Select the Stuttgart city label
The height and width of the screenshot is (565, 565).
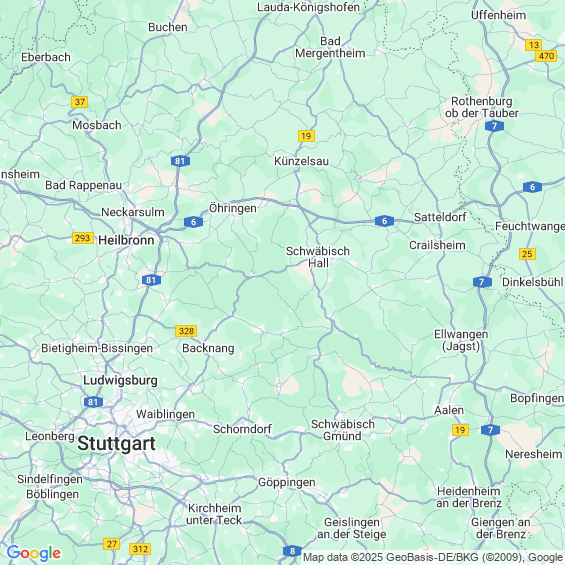click(x=116, y=443)
